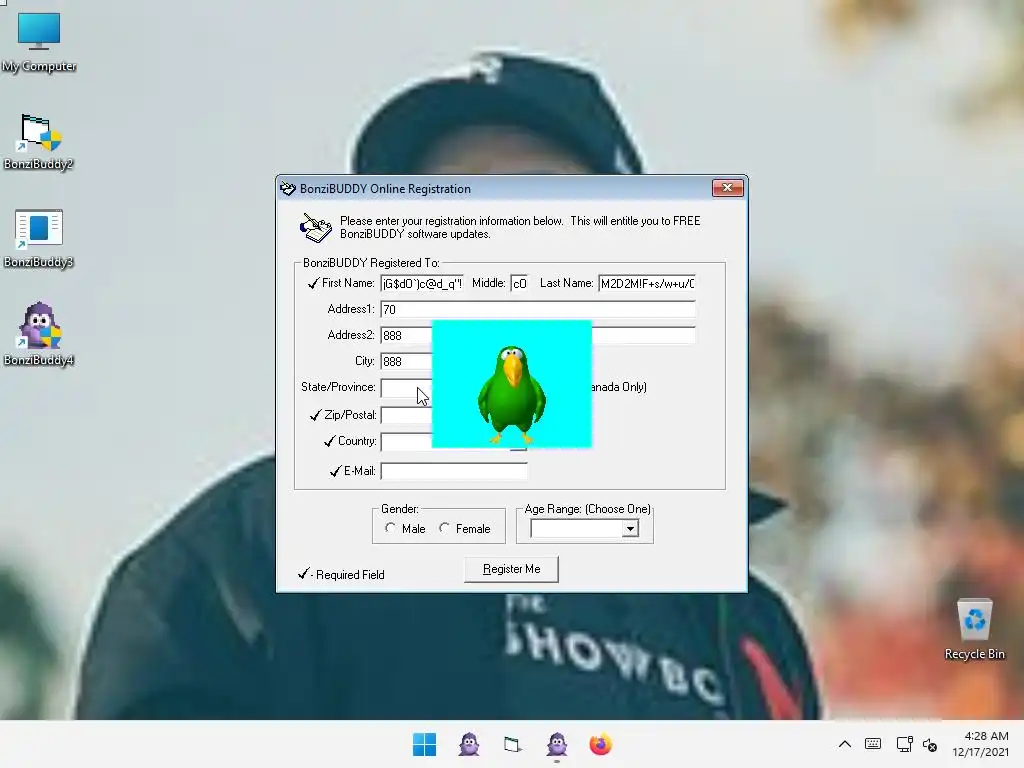The image size is (1024, 768).
Task: Focus the Address2 field containing 888
Action: pyautogui.click(x=406, y=335)
